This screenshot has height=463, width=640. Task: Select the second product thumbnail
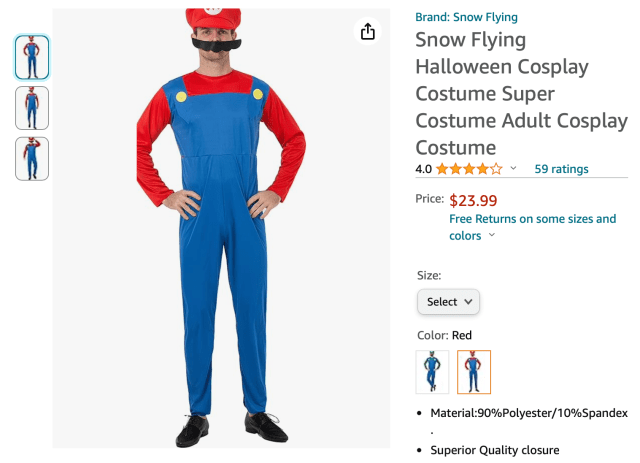click(x=32, y=108)
